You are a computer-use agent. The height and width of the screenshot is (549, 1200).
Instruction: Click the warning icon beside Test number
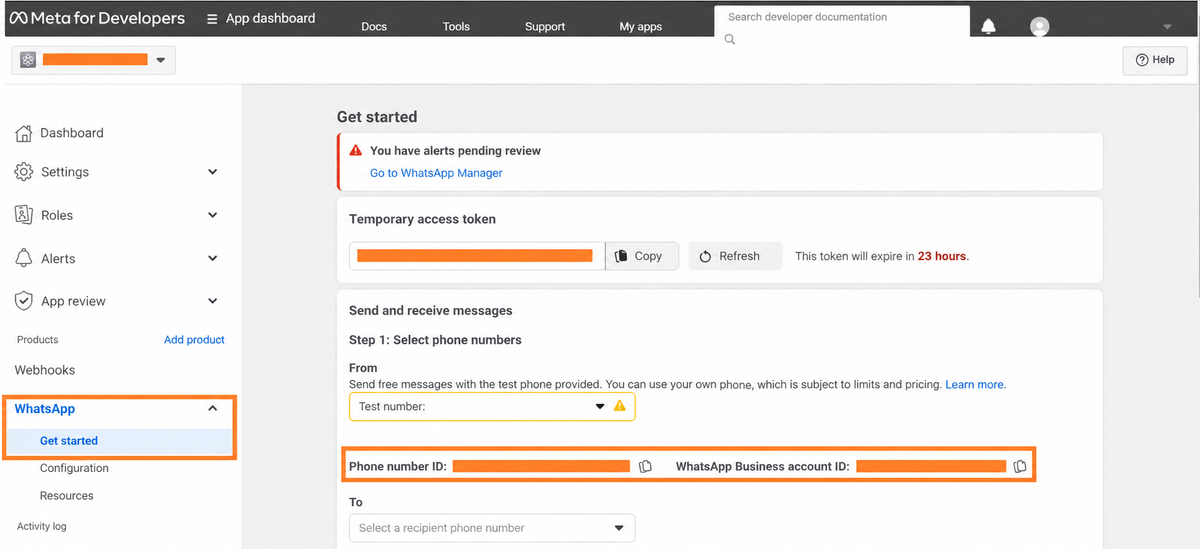tap(619, 406)
